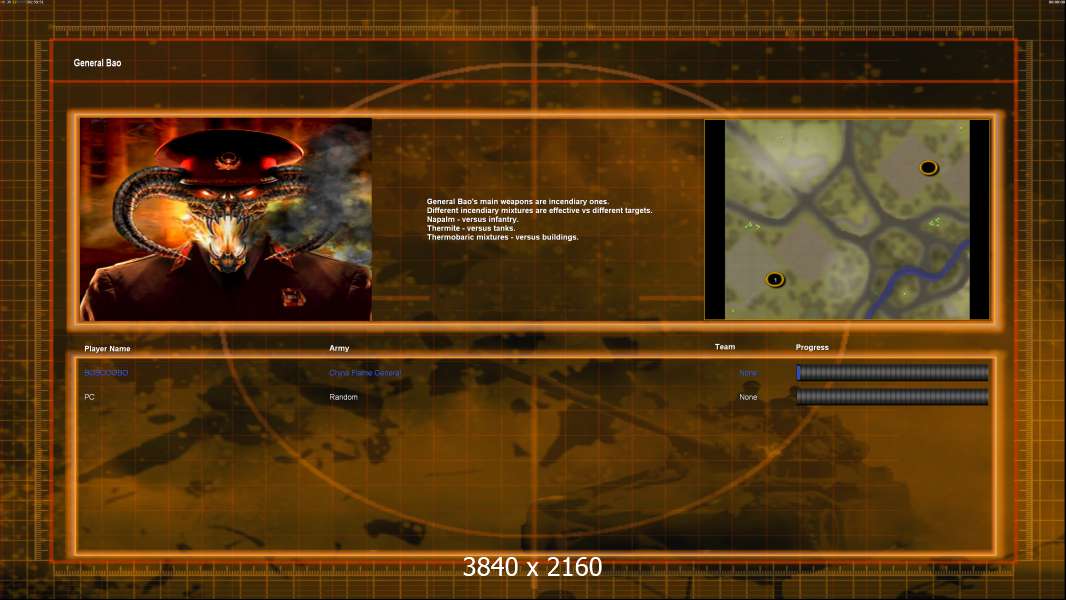Click the 'General Bao' title text
Screen dimensions: 1066x600
[x=97, y=63]
